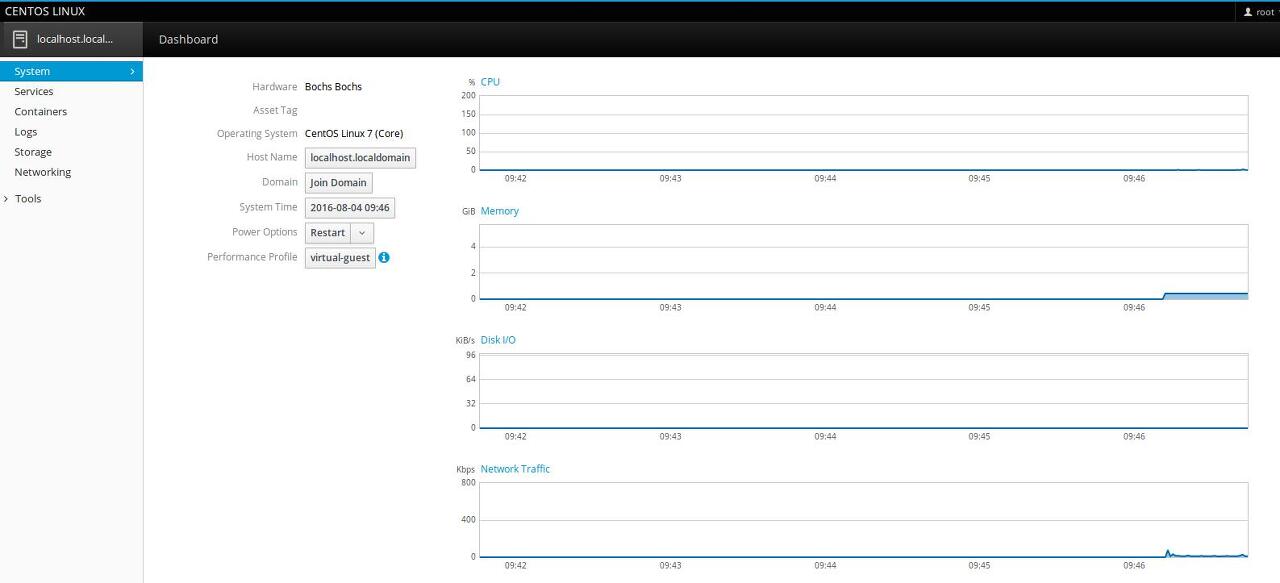Open Containers in the sidebar
The height and width of the screenshot is (583, 1280).
pyautogui.click(x=71, y=112)
